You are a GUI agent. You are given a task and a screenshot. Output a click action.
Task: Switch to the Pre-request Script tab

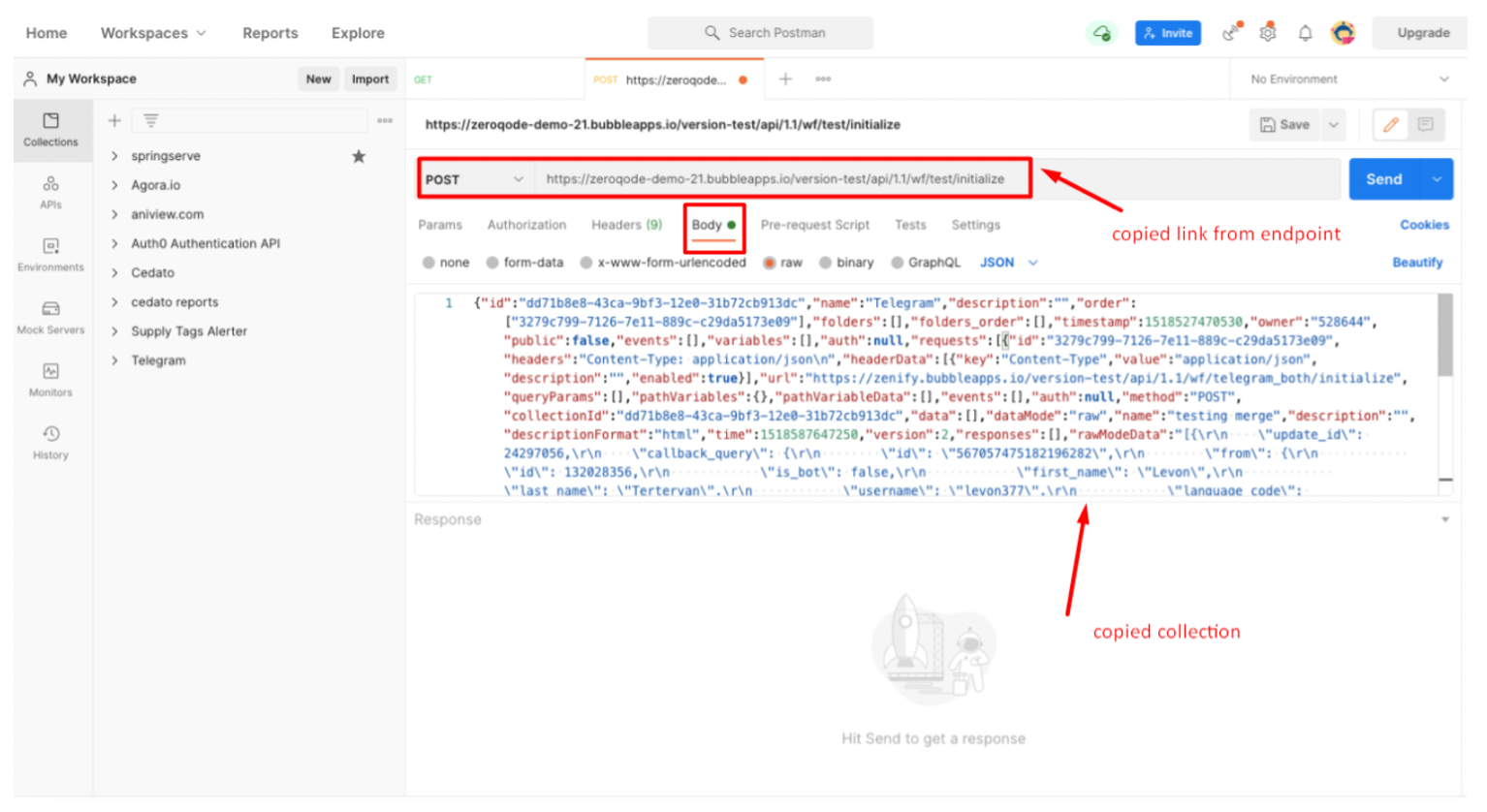[814, 225]
